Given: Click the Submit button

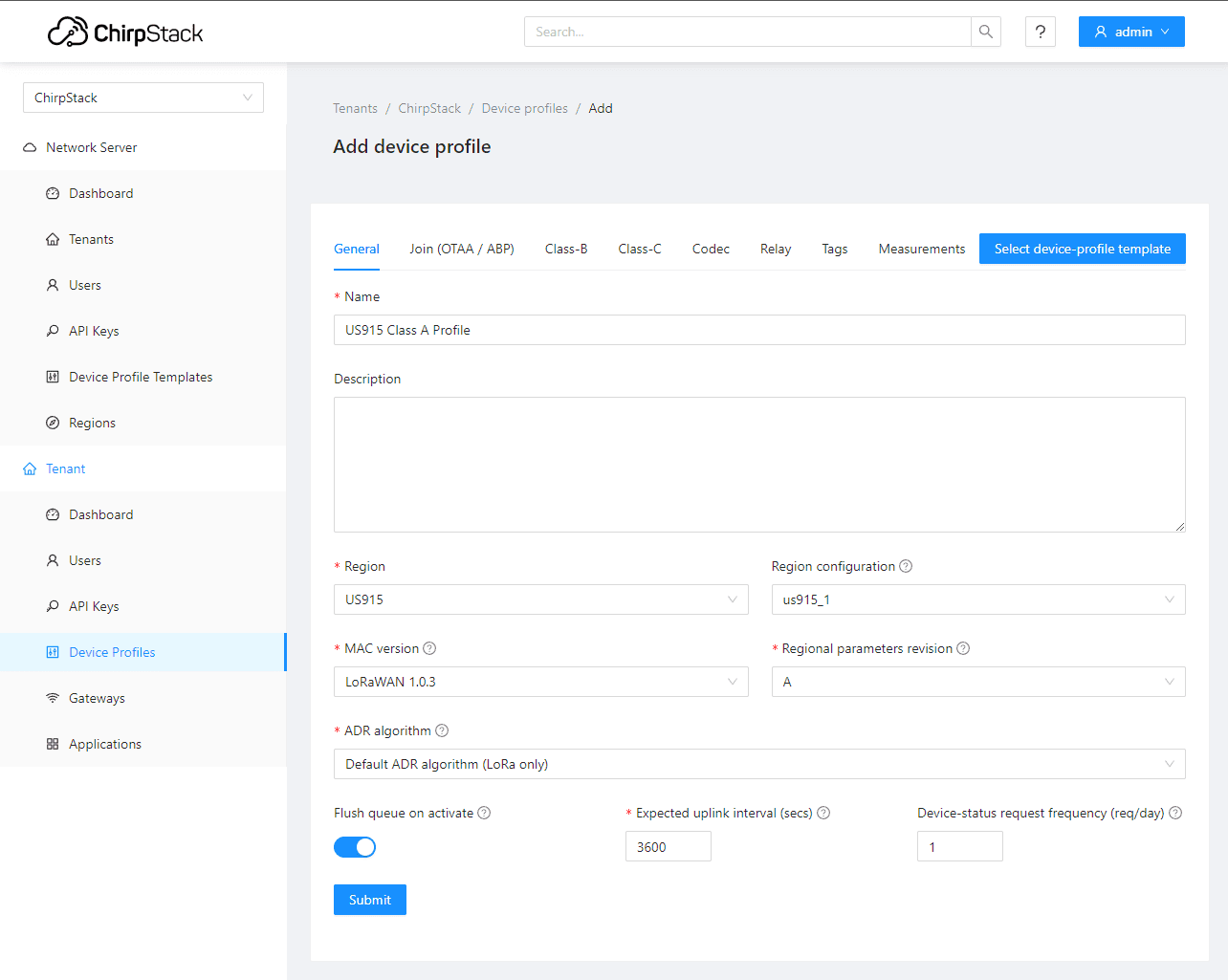Looking at the screenshot, I should click(x=369, y=900).
